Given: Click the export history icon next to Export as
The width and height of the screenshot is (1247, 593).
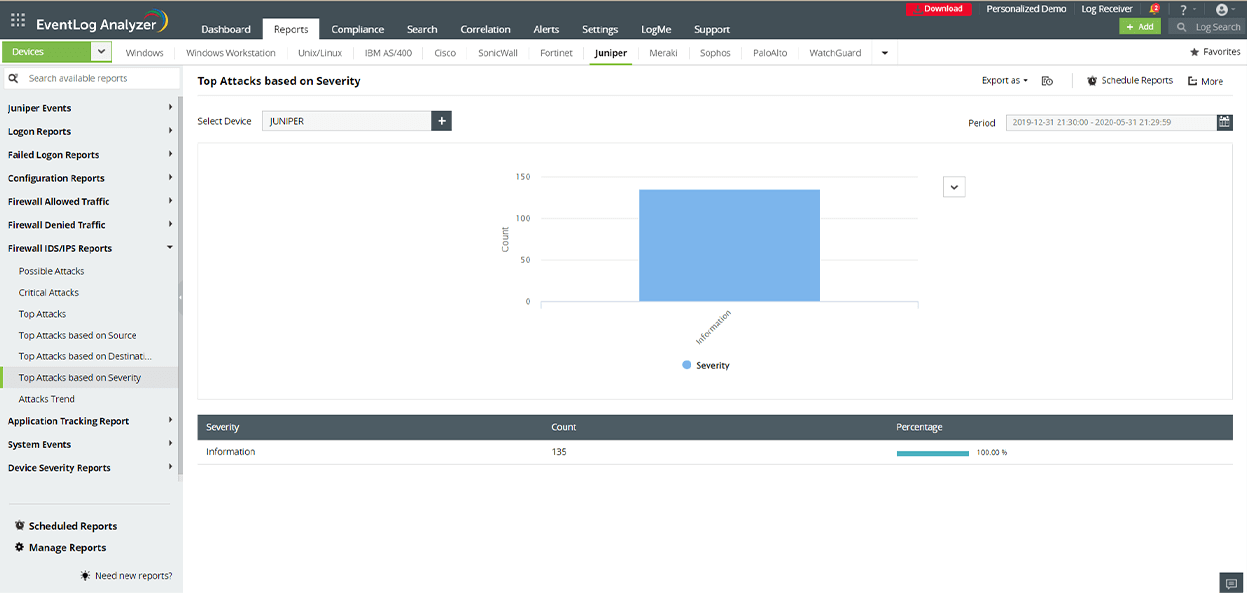Looking at the screenshot, I should 1047,81.
